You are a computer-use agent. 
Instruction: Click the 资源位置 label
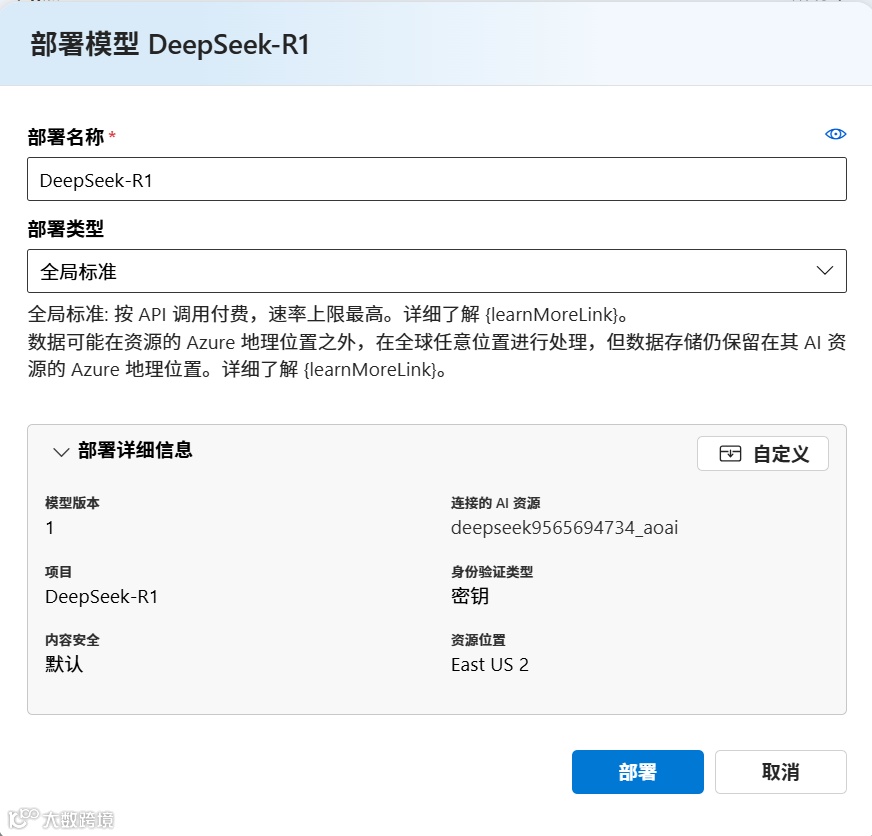tap(478, 640)
